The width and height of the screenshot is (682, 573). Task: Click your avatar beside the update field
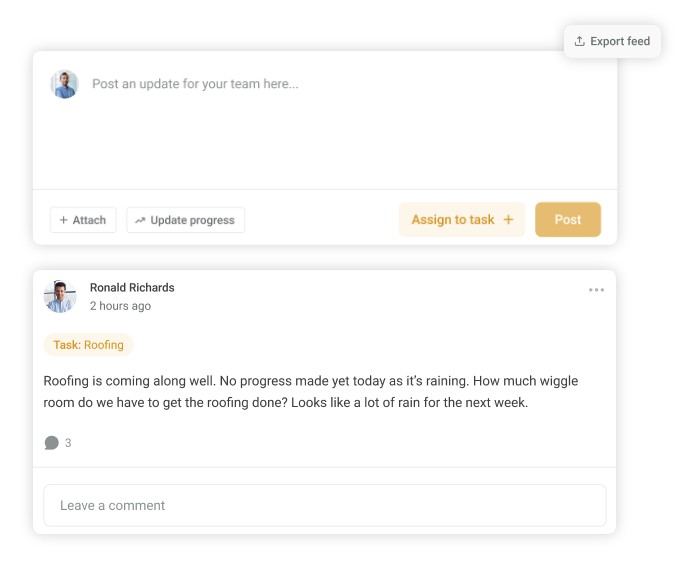[x=65, y=84]
